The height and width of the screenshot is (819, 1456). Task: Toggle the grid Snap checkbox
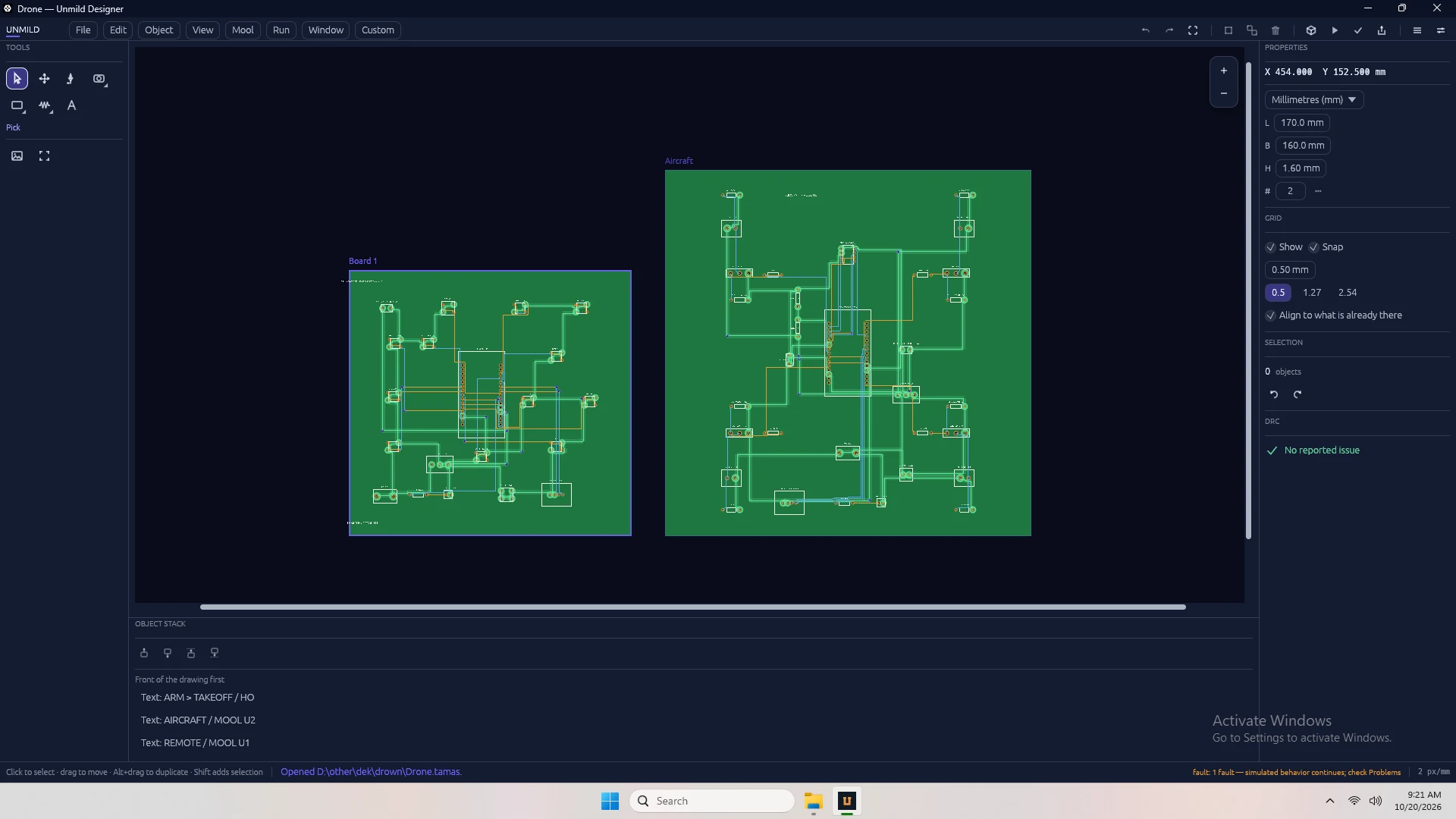(x=1313, y=247)
